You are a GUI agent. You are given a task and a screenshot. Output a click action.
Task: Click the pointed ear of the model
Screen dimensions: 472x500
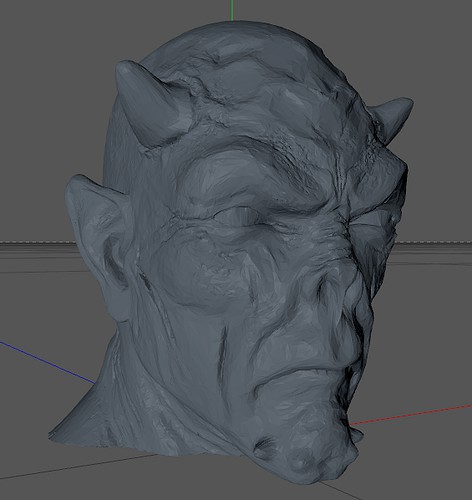point(98,247)
